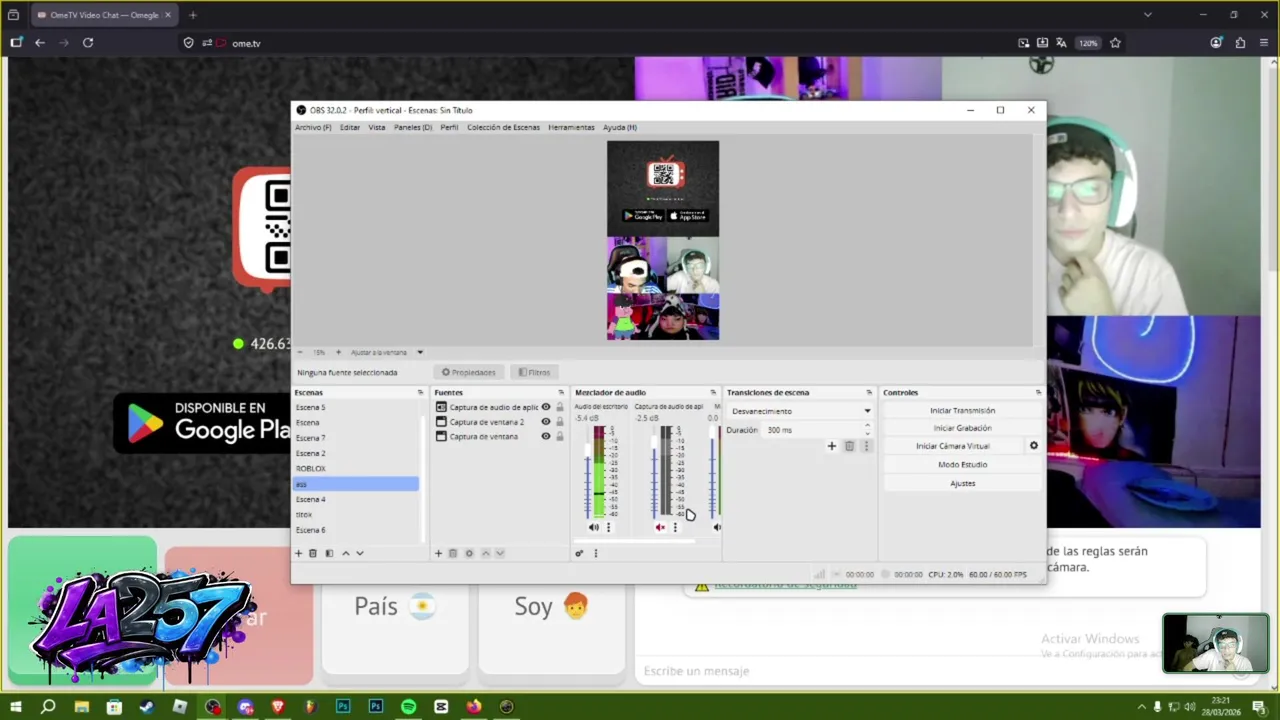1280x720 pixels.
Task: Zoom in the preview with the plus icon
Action: click(338, 352)
